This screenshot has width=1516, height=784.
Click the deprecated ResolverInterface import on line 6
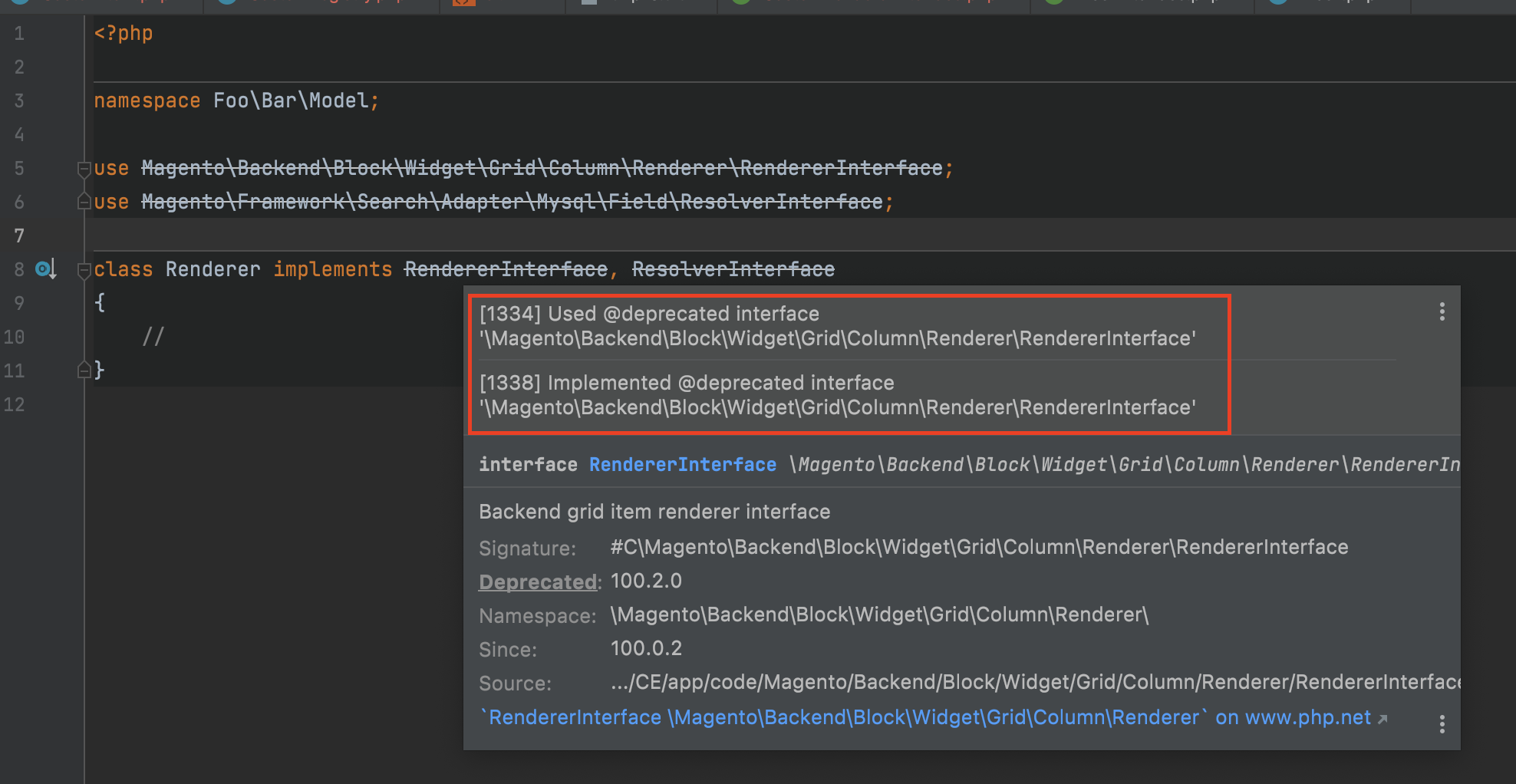(512, 202)
